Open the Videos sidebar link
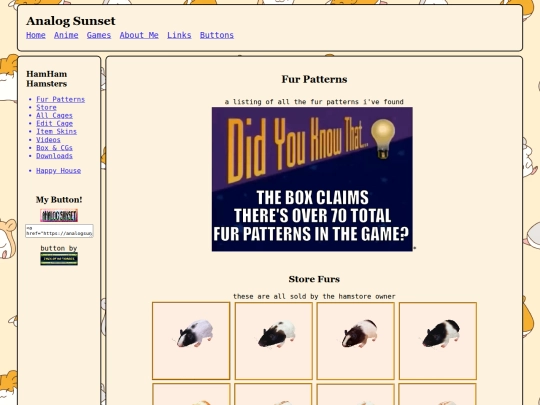The width and height of the screenshot is (540, 405). point(48,139)
